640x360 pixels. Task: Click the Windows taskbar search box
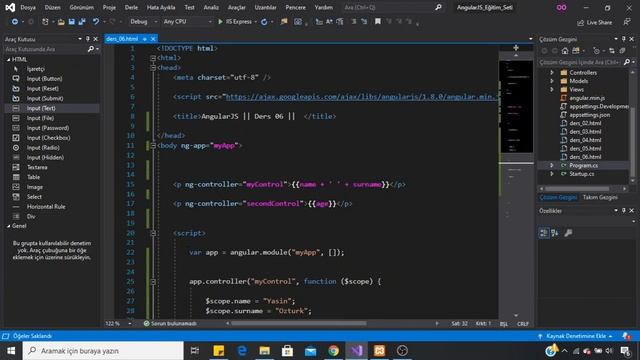[103, 351]
